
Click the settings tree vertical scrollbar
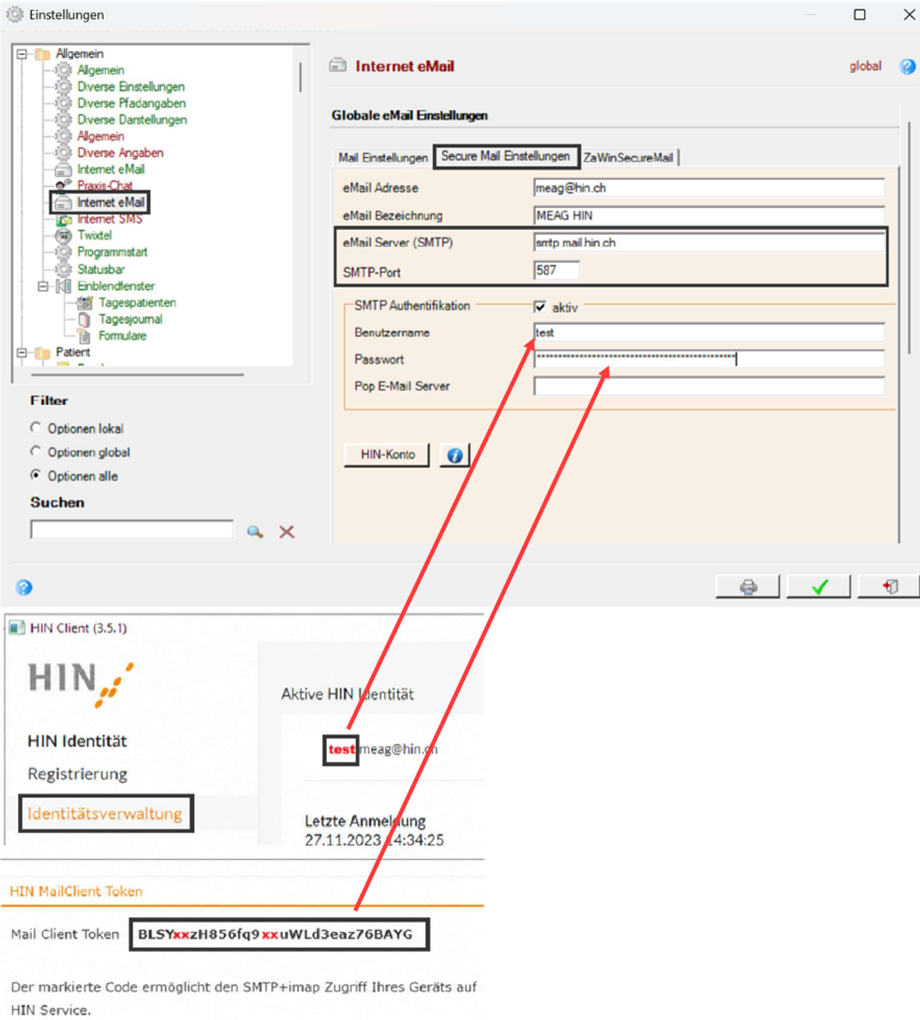300,77
